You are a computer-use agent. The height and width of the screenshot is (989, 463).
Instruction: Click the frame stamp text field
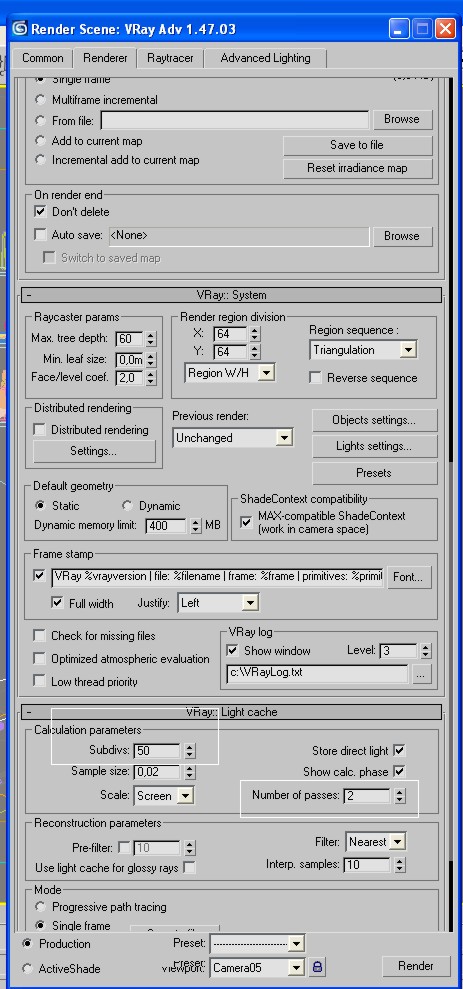coord(217,576)
